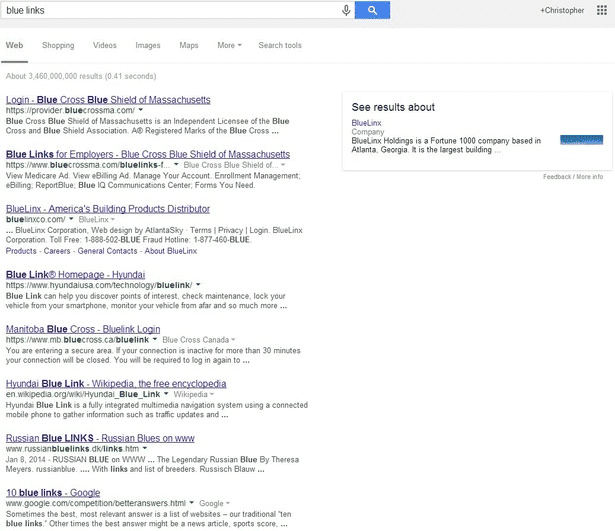Image resolution: width=615 pixels, height=531 pixels.
Task: Expand the More search categories dropdown
Action: 230,45
